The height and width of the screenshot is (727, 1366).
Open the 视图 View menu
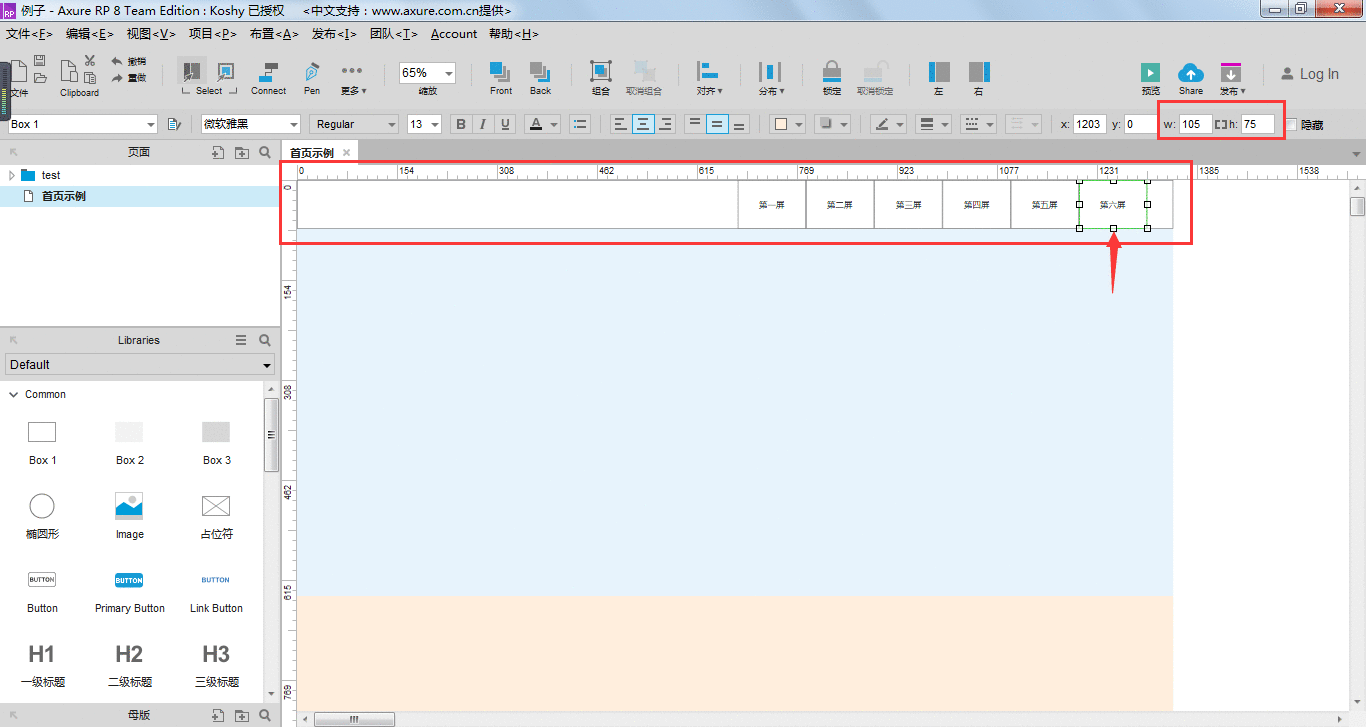pyautogui.click(x=151, y=34)
